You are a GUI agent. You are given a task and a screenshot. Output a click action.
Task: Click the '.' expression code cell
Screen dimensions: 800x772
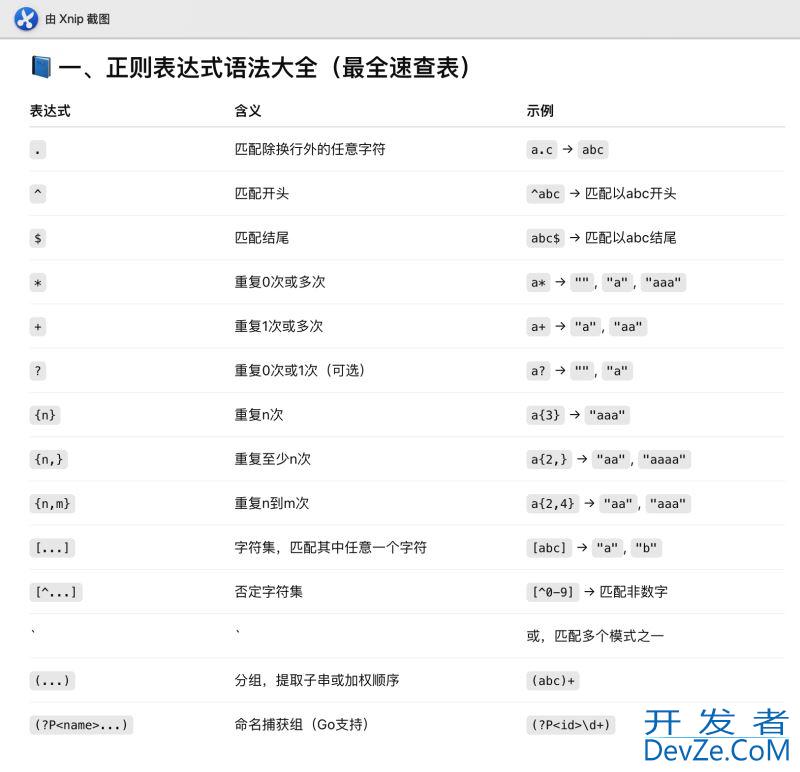[38, 150]
